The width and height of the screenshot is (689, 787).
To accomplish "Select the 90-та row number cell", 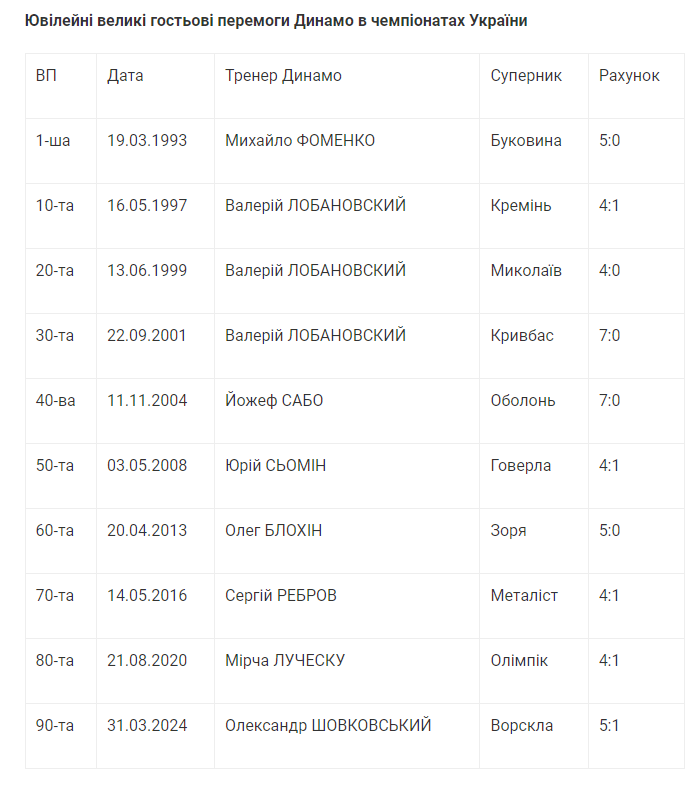I will tap(55, 726).
